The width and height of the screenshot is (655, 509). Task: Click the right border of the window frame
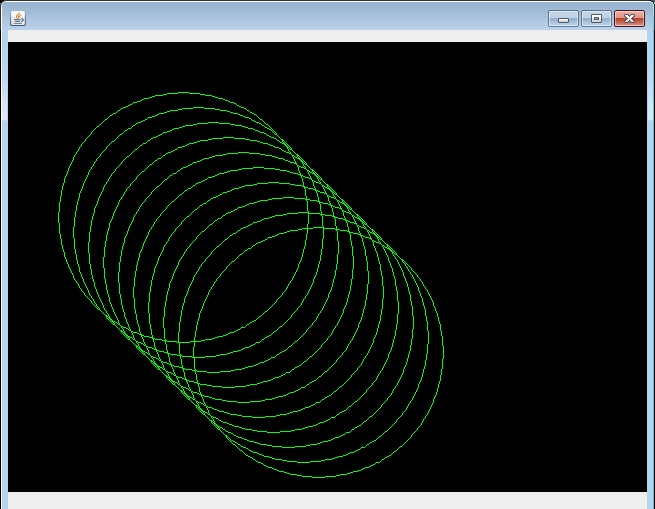coord(651,260)
